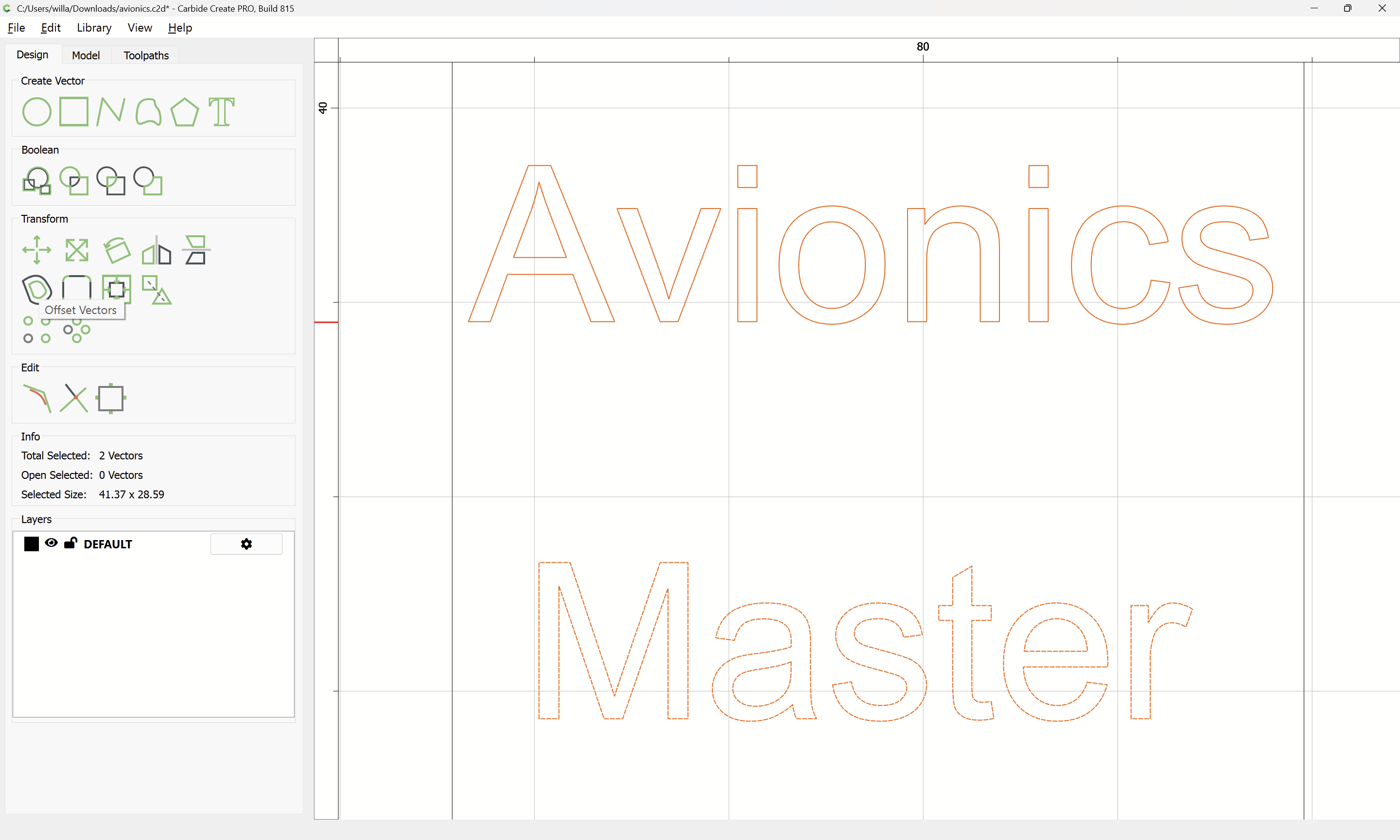
Task: Open the Corner rounding tool
Action: coord(77,288)
